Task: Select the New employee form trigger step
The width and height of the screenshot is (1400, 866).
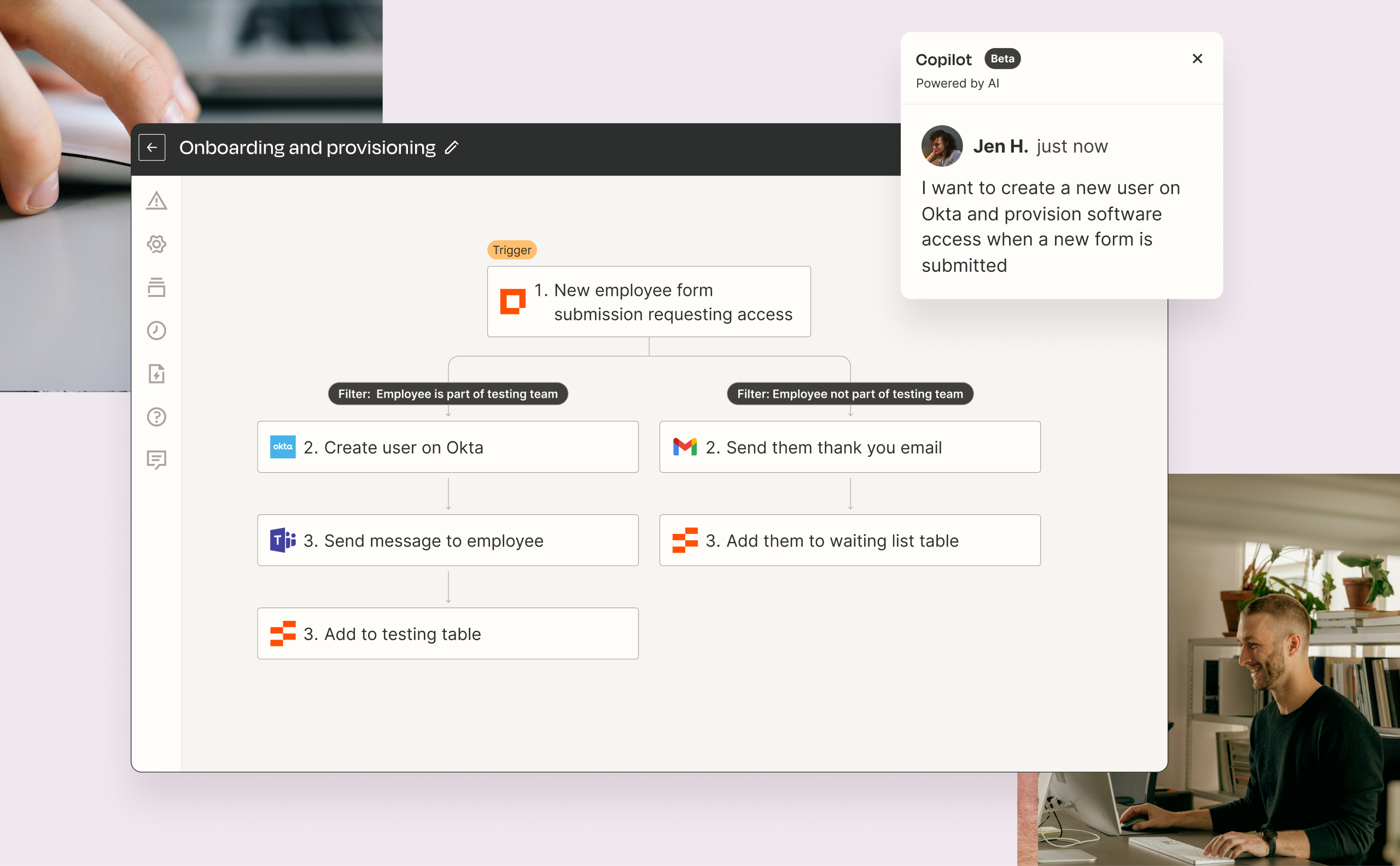Action: click(648, 302)
